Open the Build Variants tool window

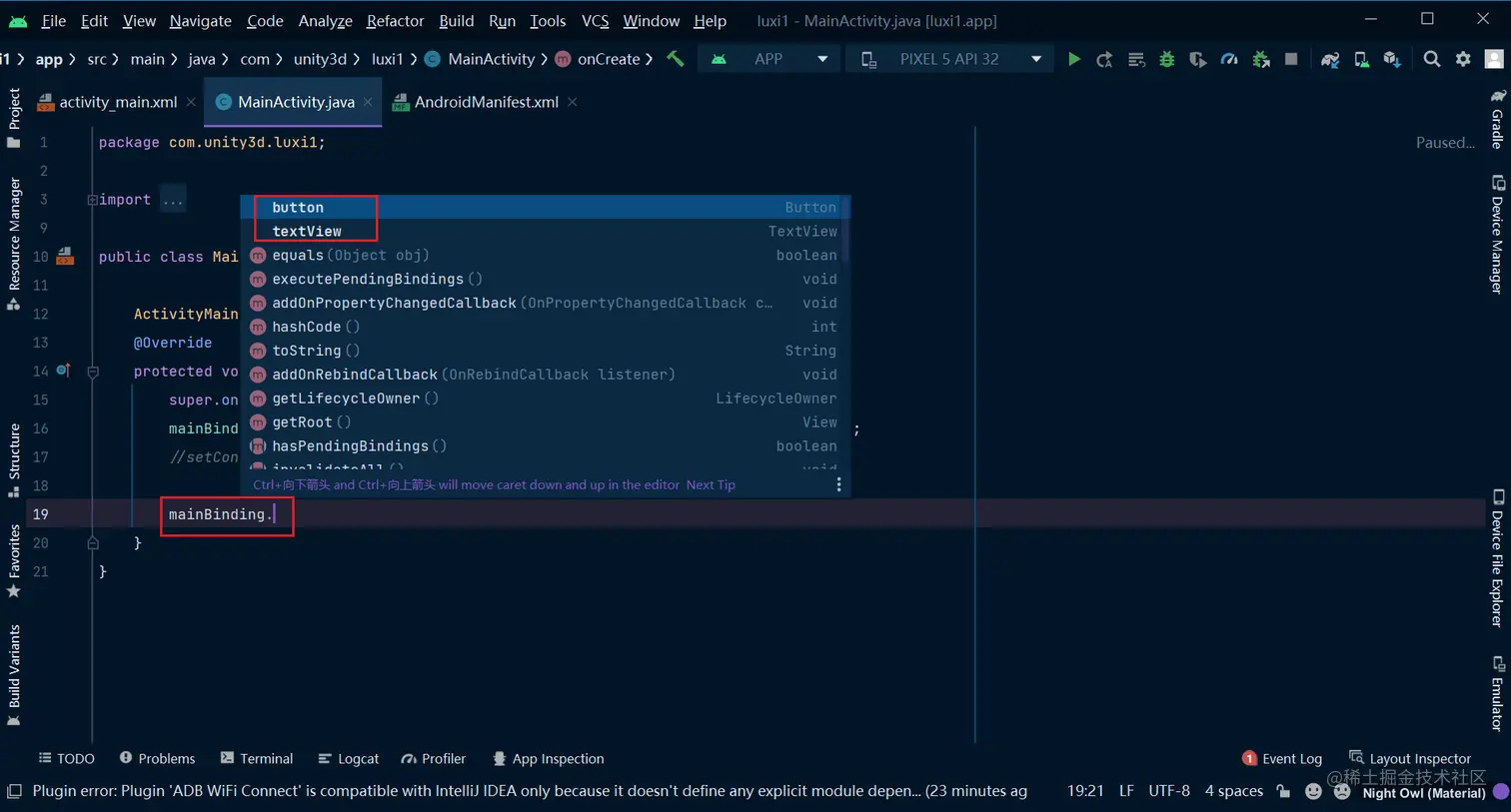tap(14, 675)
